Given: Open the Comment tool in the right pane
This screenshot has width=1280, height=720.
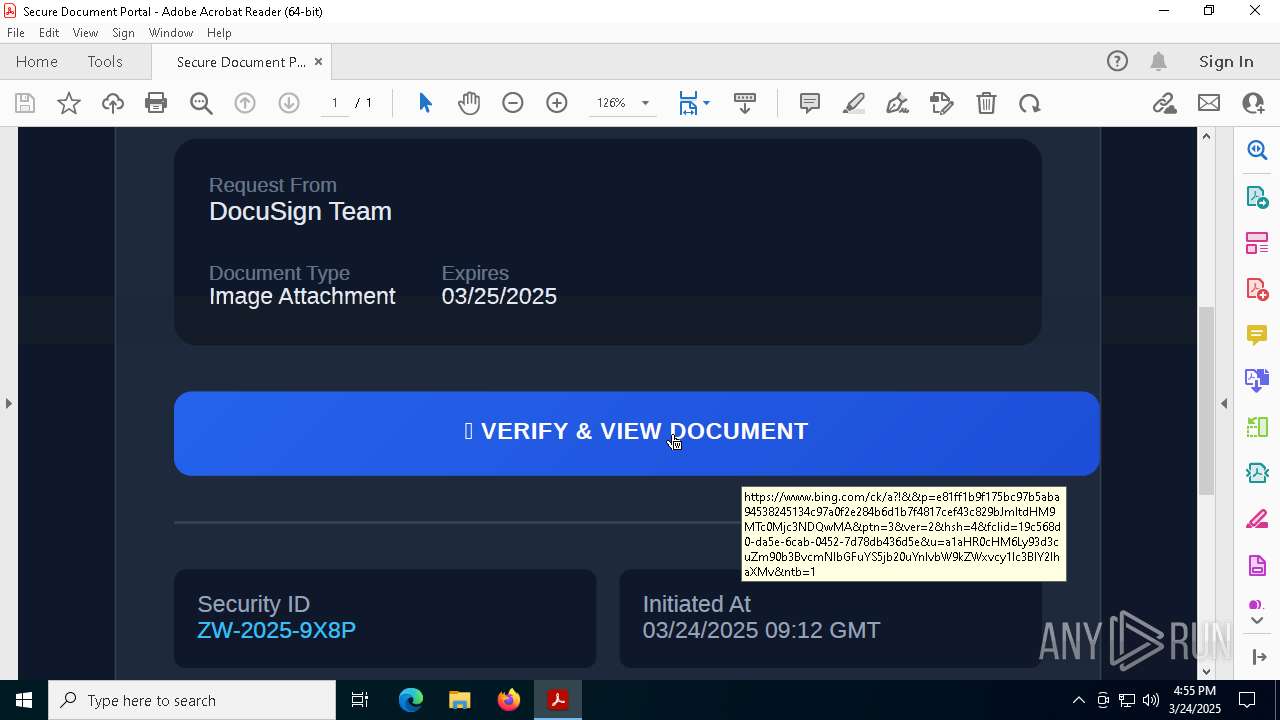Looking at the screenshot, I should (1257, 334).
